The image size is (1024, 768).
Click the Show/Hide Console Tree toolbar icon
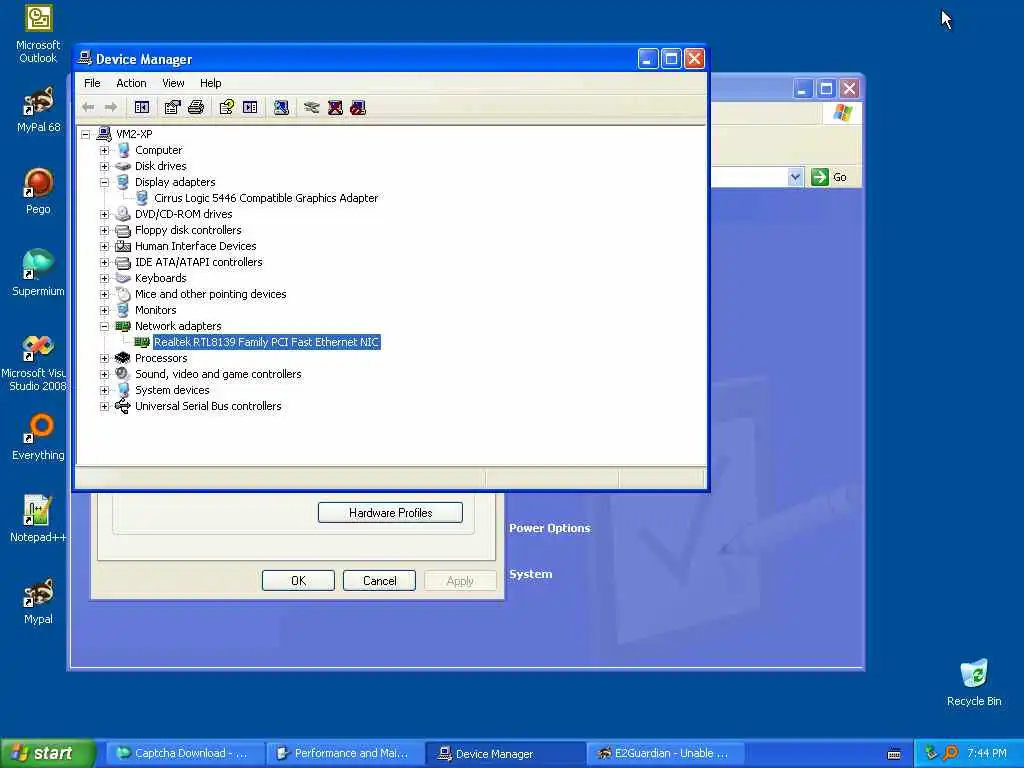(142, 108)
